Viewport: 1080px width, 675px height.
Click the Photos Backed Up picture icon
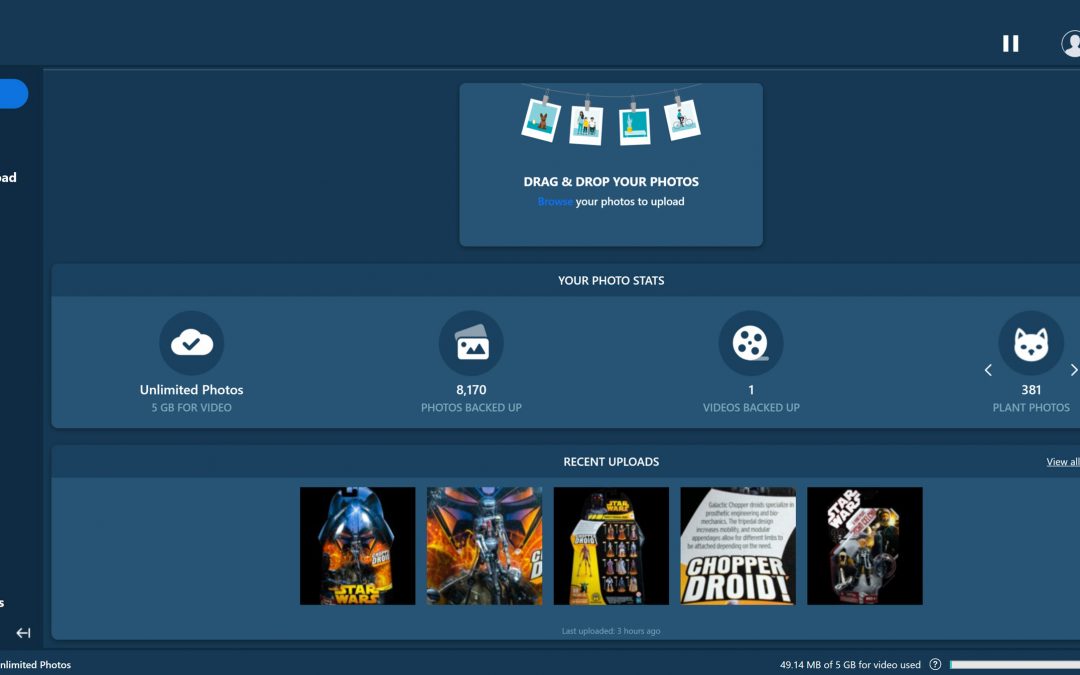[471, 343]
